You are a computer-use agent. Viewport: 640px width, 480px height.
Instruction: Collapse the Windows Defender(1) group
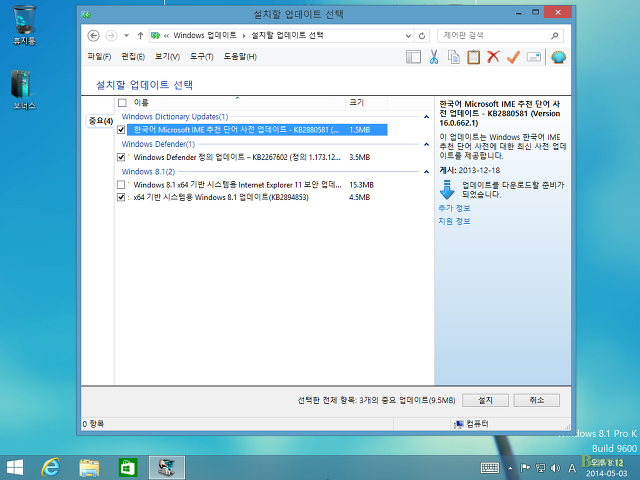tap(427, 144)
